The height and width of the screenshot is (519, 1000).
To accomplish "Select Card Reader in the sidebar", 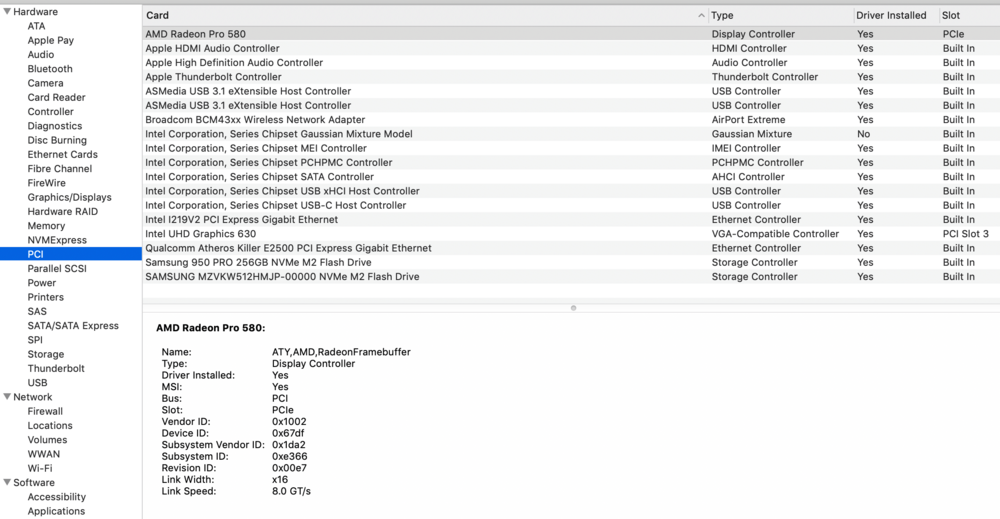I will click(x=56, y=98).
